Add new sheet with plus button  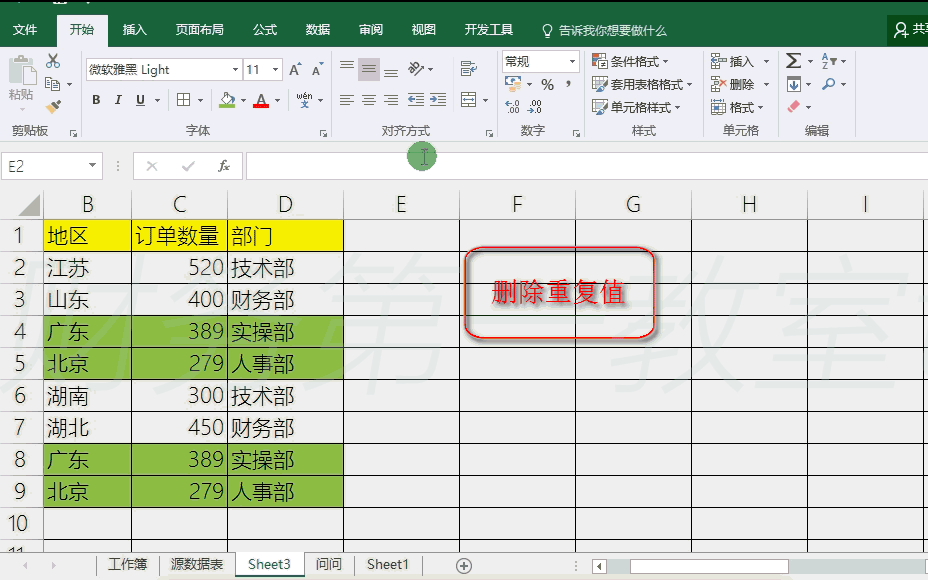coord(464,566)
